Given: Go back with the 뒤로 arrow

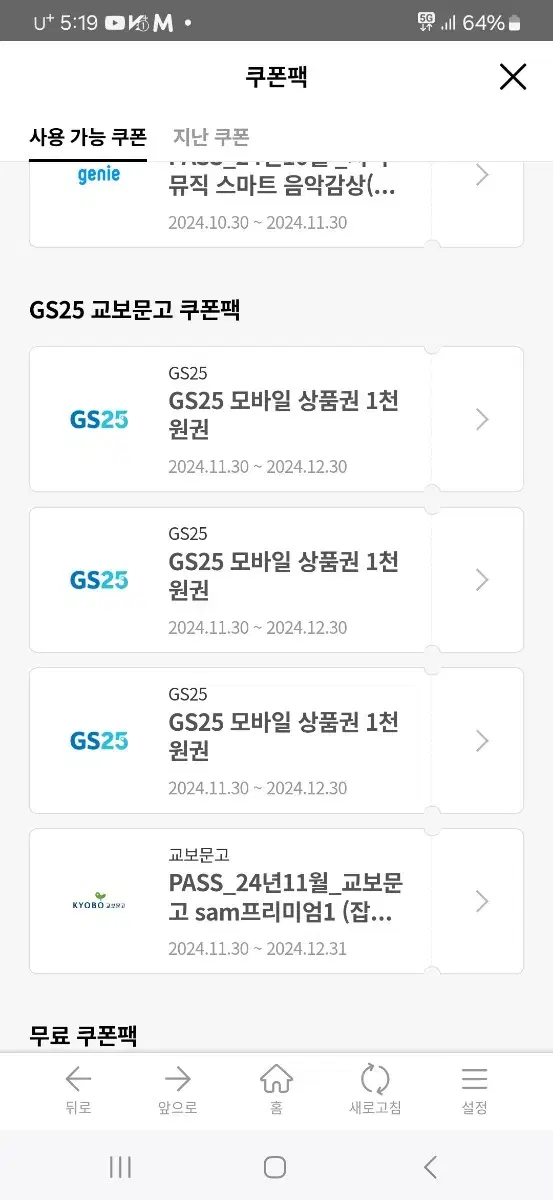Looking at the screenshot, I should point(78,1089).
